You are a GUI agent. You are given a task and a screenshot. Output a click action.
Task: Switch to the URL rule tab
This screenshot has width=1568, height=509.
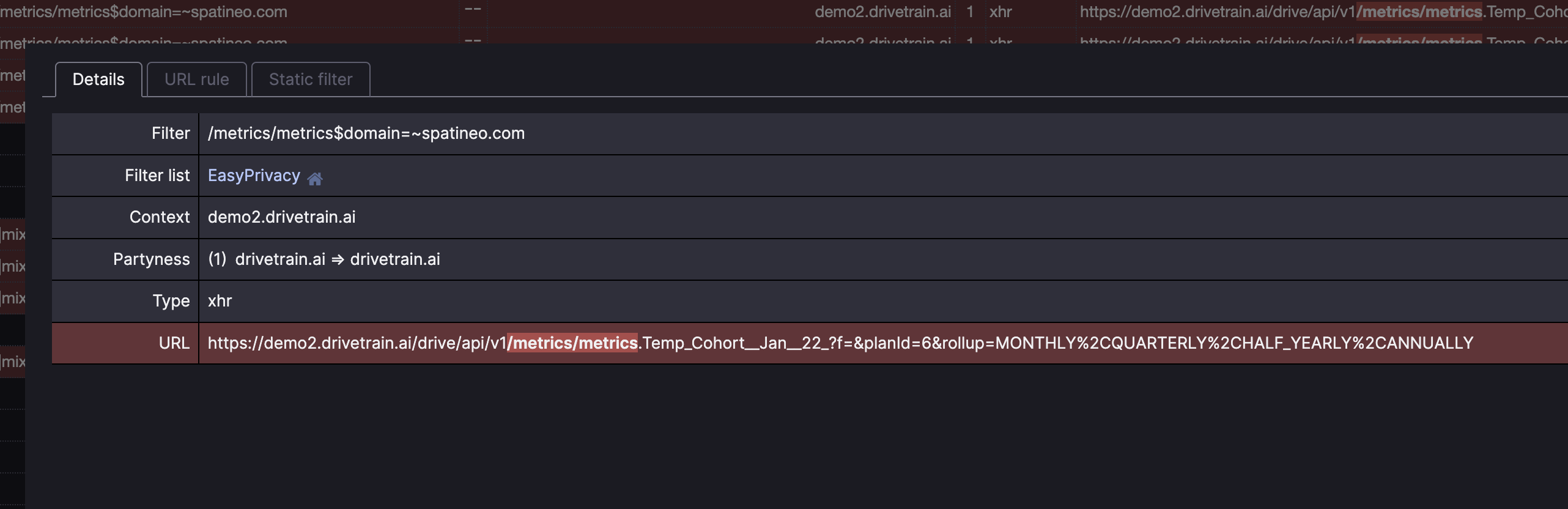pyautogui.click(x=196, y=79)
